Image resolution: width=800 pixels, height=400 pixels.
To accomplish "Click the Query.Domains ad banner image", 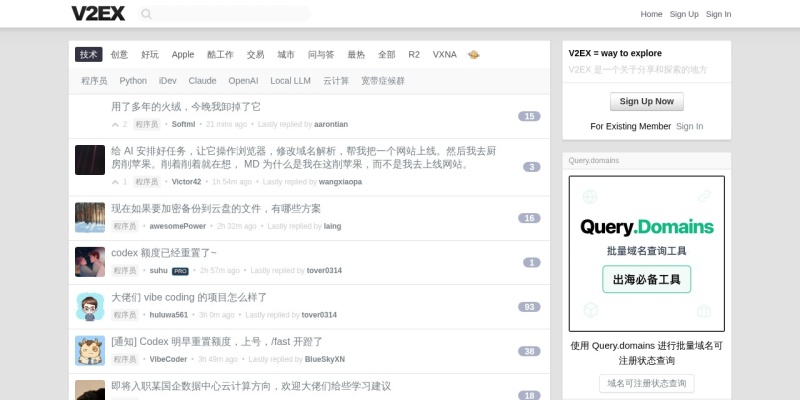I will coord(646,254).
